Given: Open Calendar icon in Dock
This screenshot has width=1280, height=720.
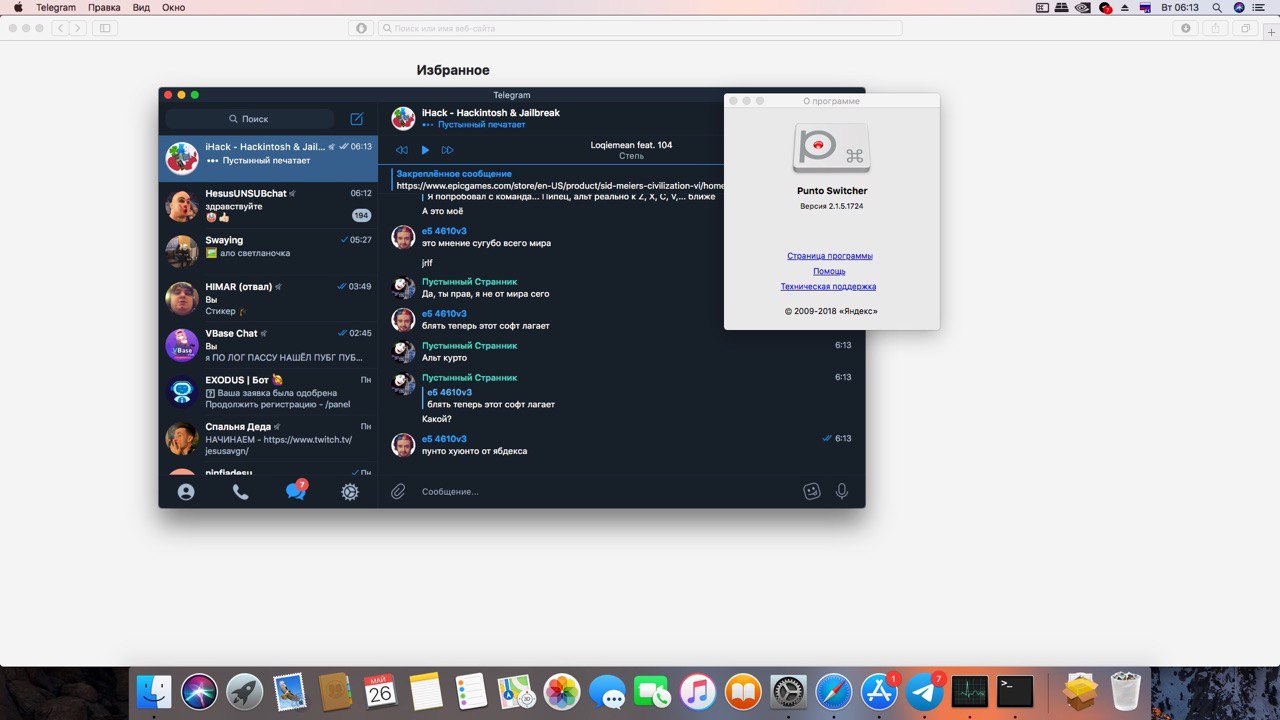Looking at the screenshot, I should point(380,691).
